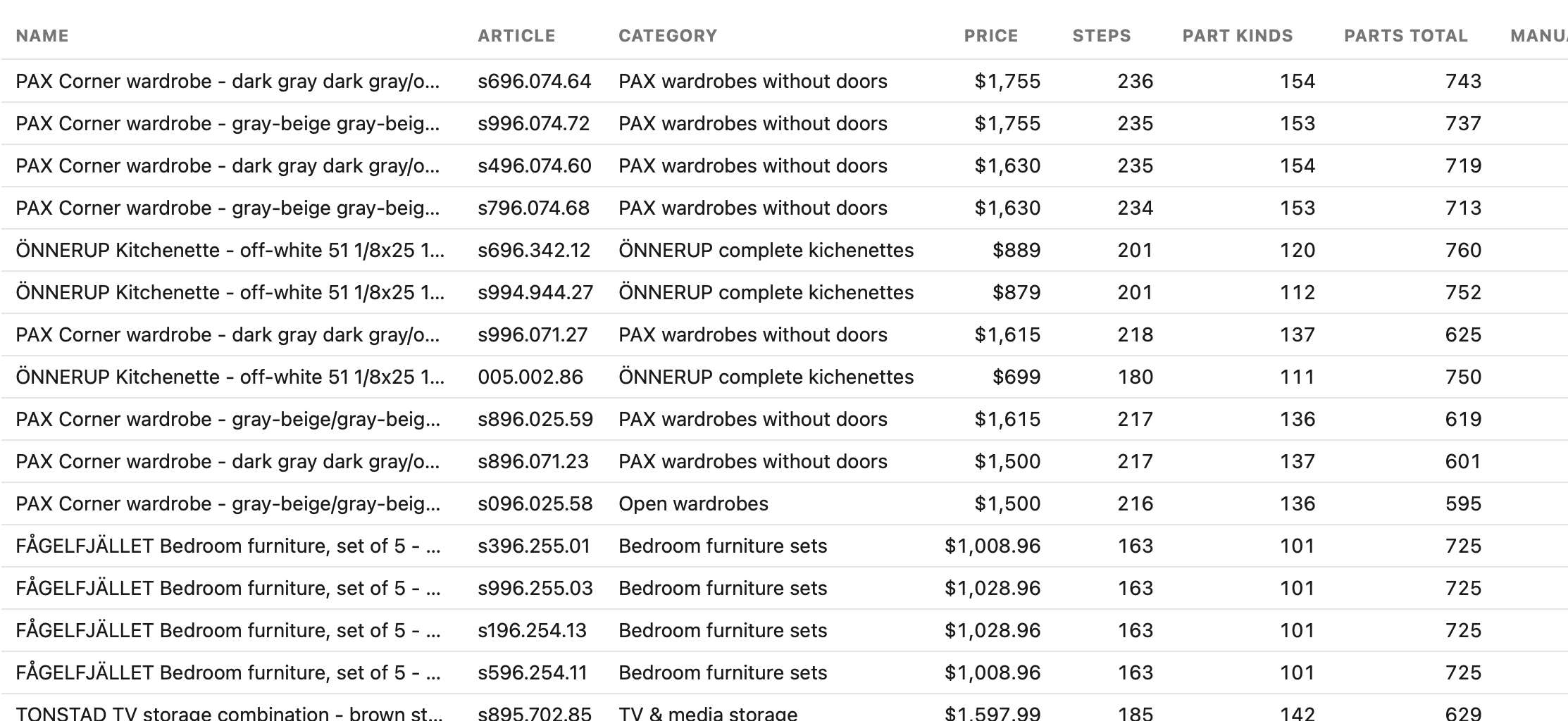Select the 234 steps value
The height and width of the screenshot is (721, 1568).
tap(1135, 208)
